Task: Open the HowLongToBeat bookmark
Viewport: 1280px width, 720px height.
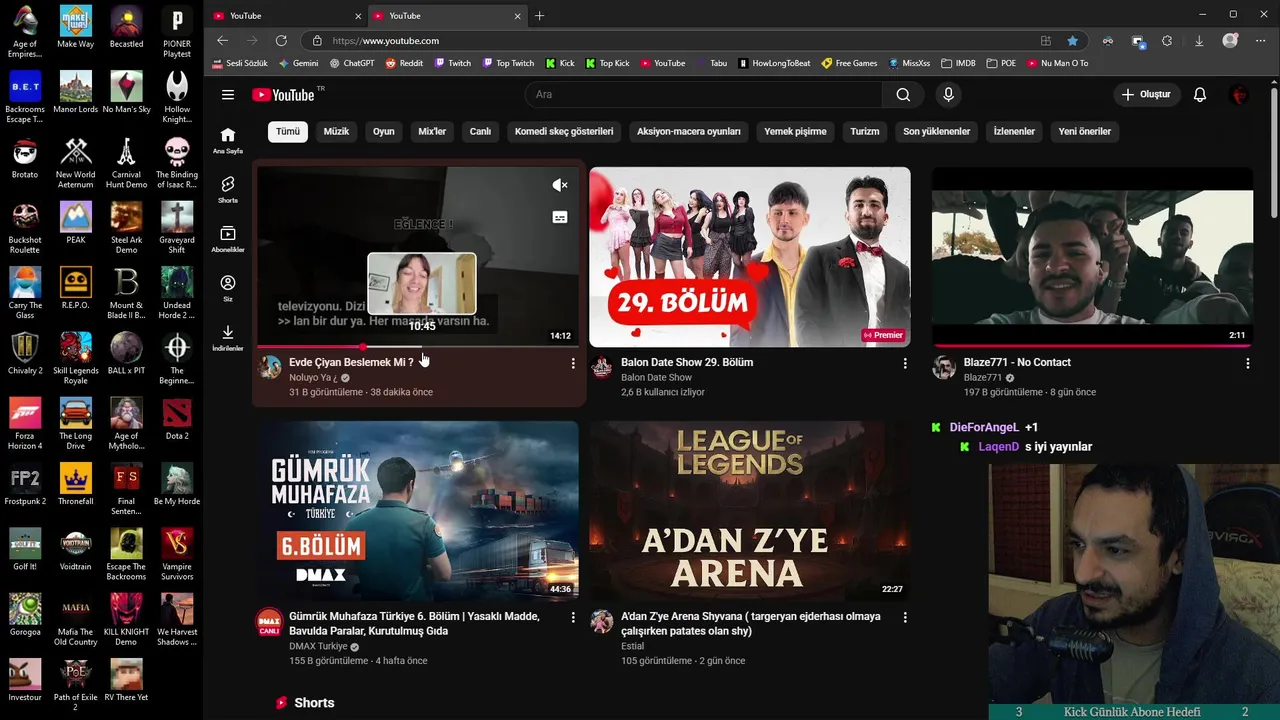Action: [x=775, y=63]
